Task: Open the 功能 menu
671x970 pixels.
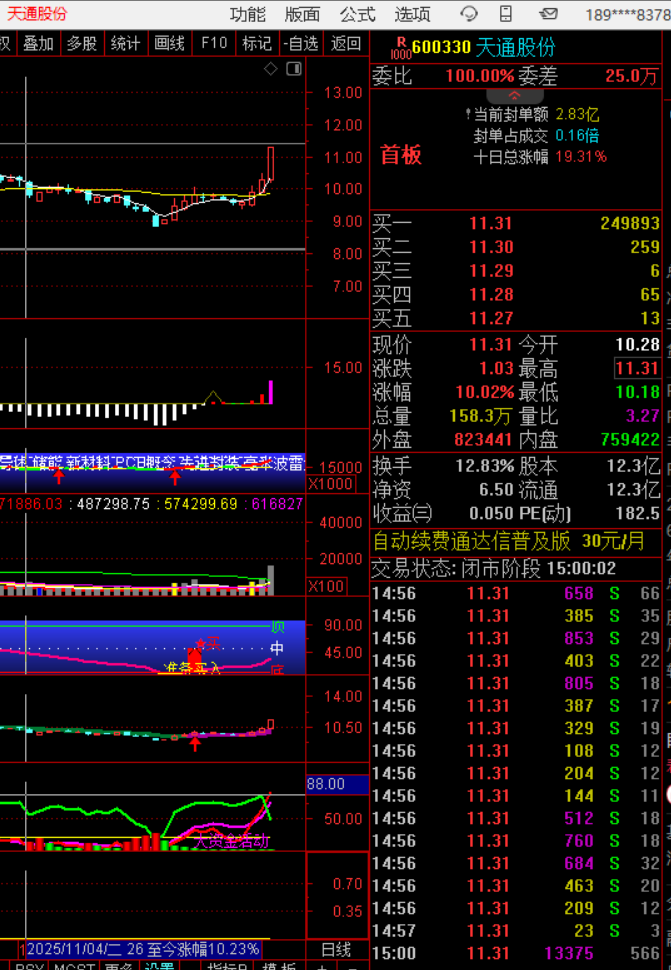Action: click(x=247, y=14)
